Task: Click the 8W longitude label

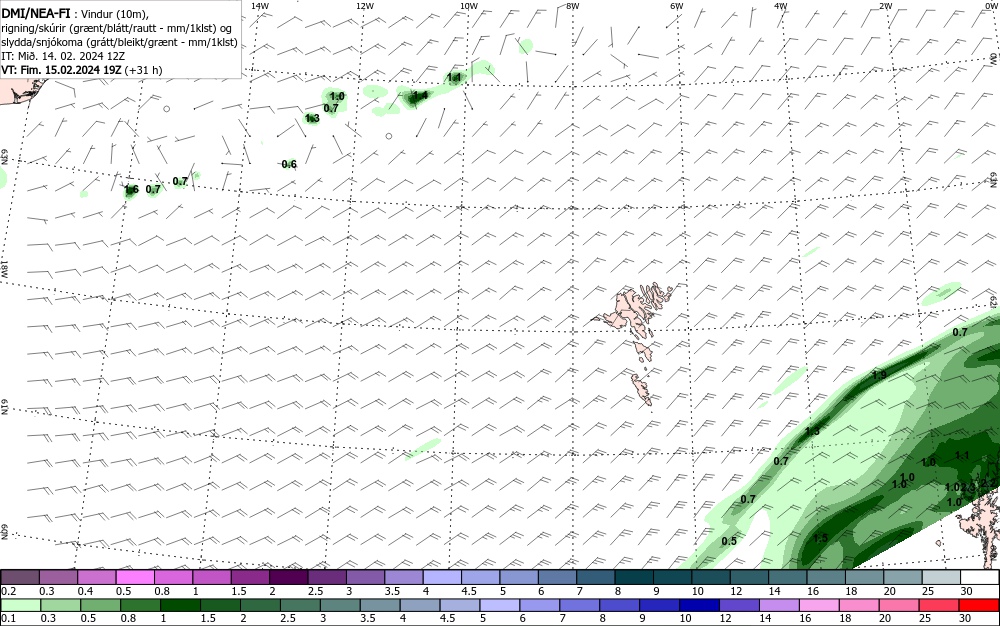Action: pos(573,6)
